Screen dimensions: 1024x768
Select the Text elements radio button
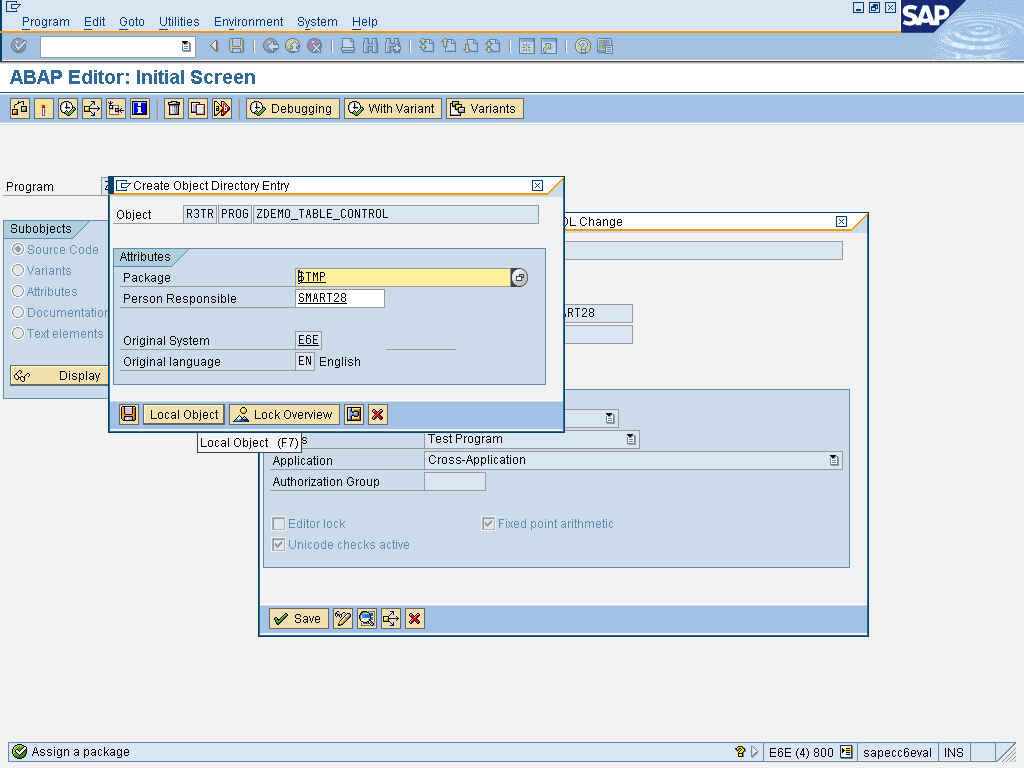18,333
